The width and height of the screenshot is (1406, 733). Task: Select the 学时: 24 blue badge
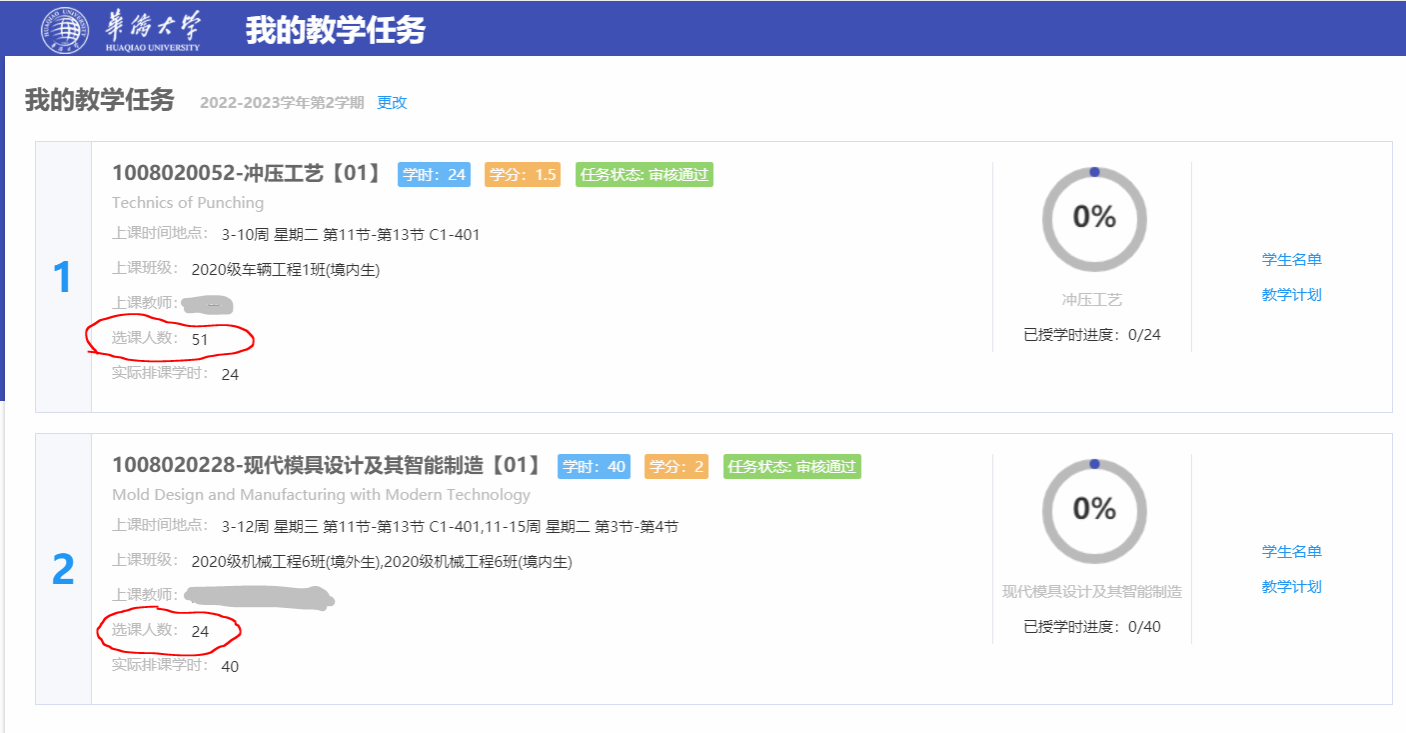tap(434, 175)
